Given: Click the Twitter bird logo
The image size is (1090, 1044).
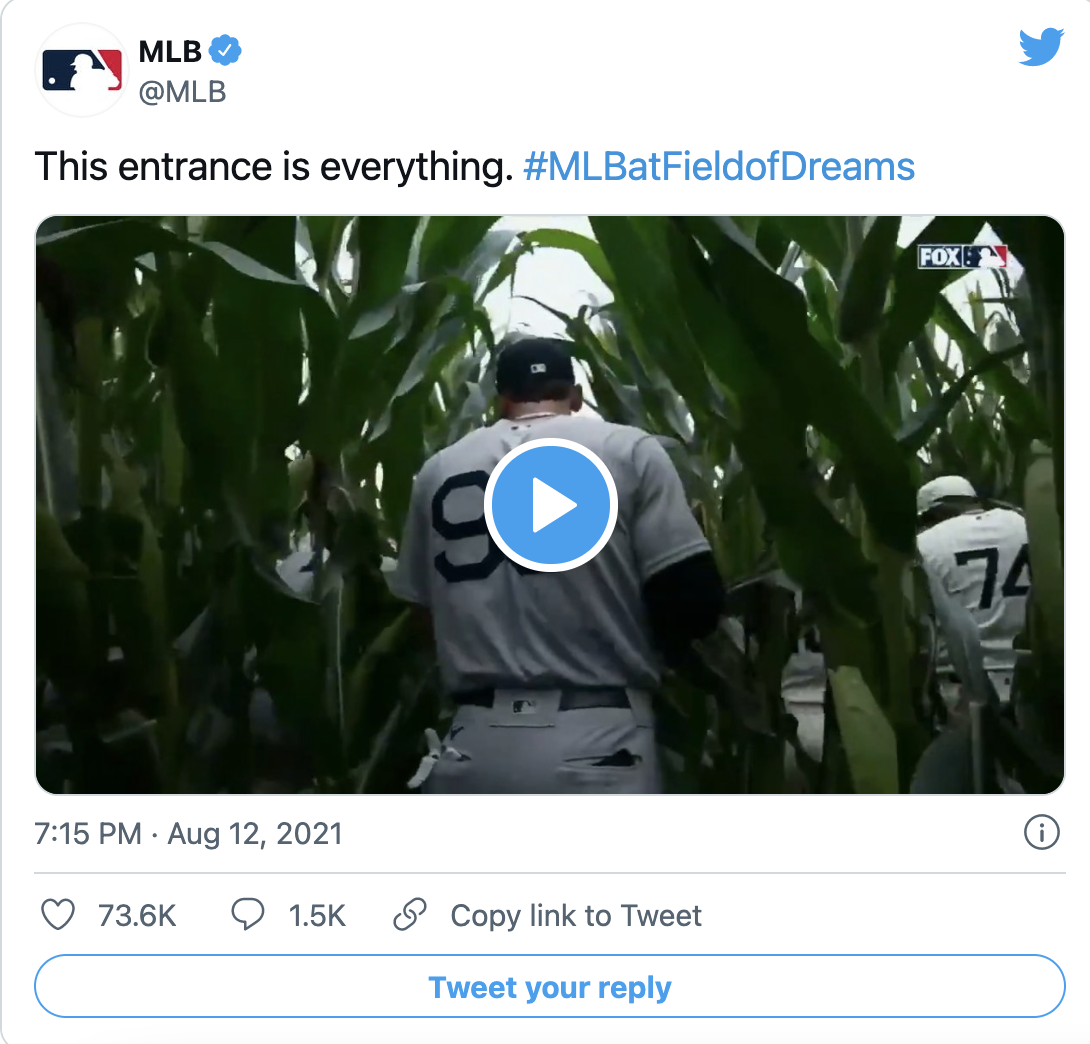Looking at the screenshot, I should point(1041,47).
